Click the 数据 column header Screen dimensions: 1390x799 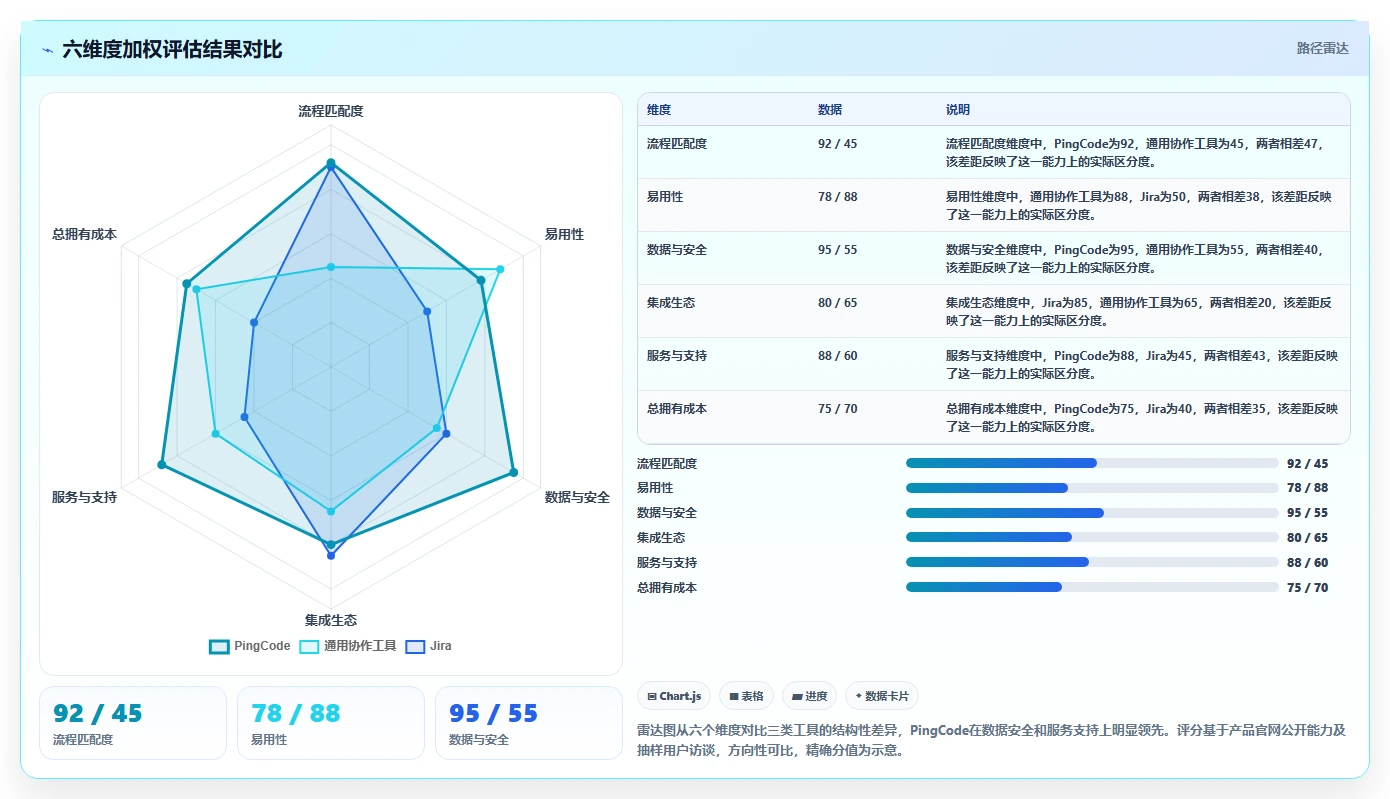tap(830, 110)
